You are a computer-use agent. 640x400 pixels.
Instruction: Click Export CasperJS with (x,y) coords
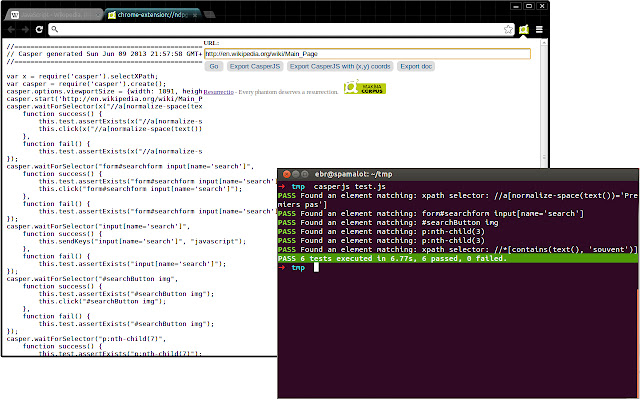pyautogui.click(x=339, y=66)
